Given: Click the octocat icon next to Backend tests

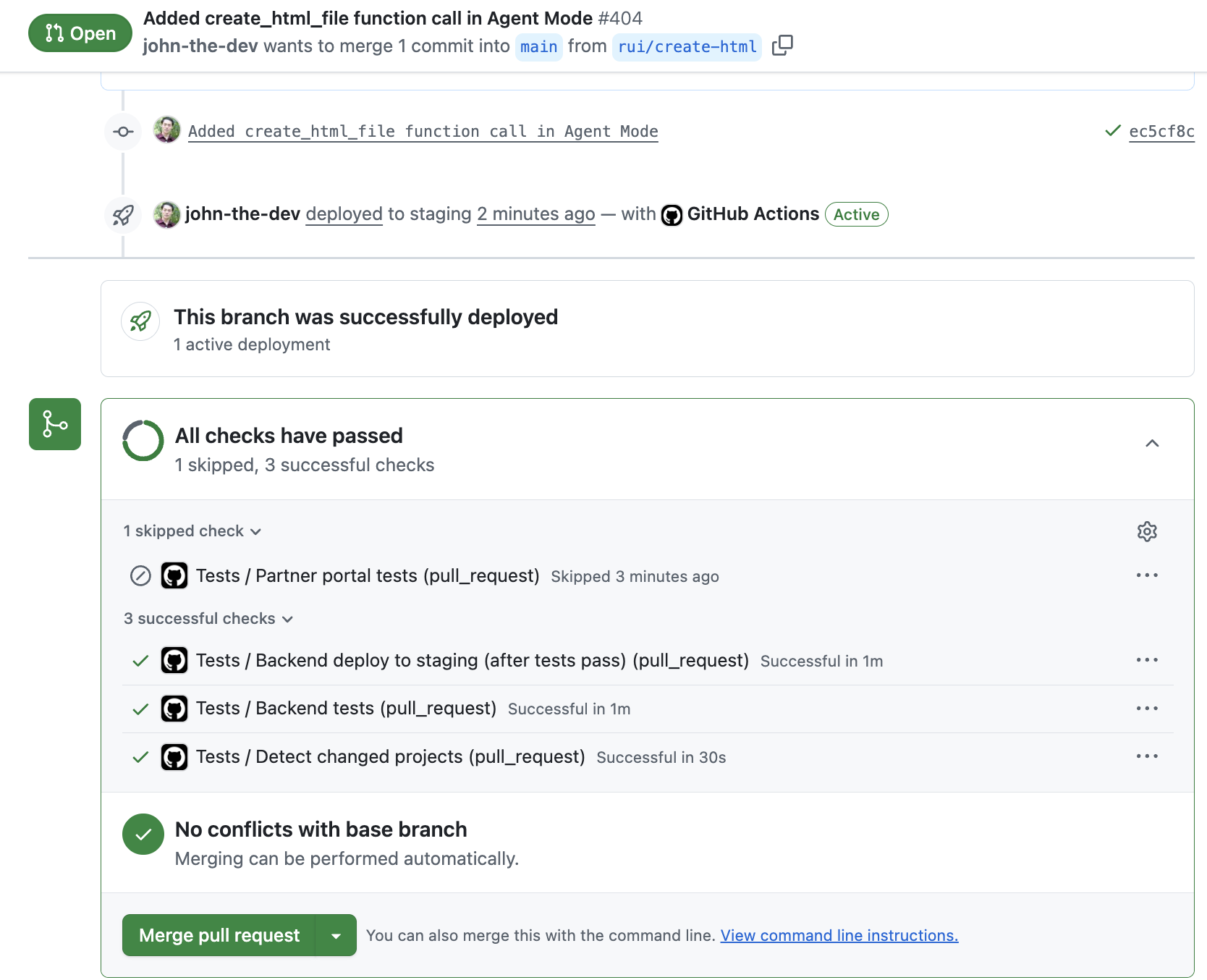Looking at the screenshot, I should pyautogui.click(x=174, y=709).
